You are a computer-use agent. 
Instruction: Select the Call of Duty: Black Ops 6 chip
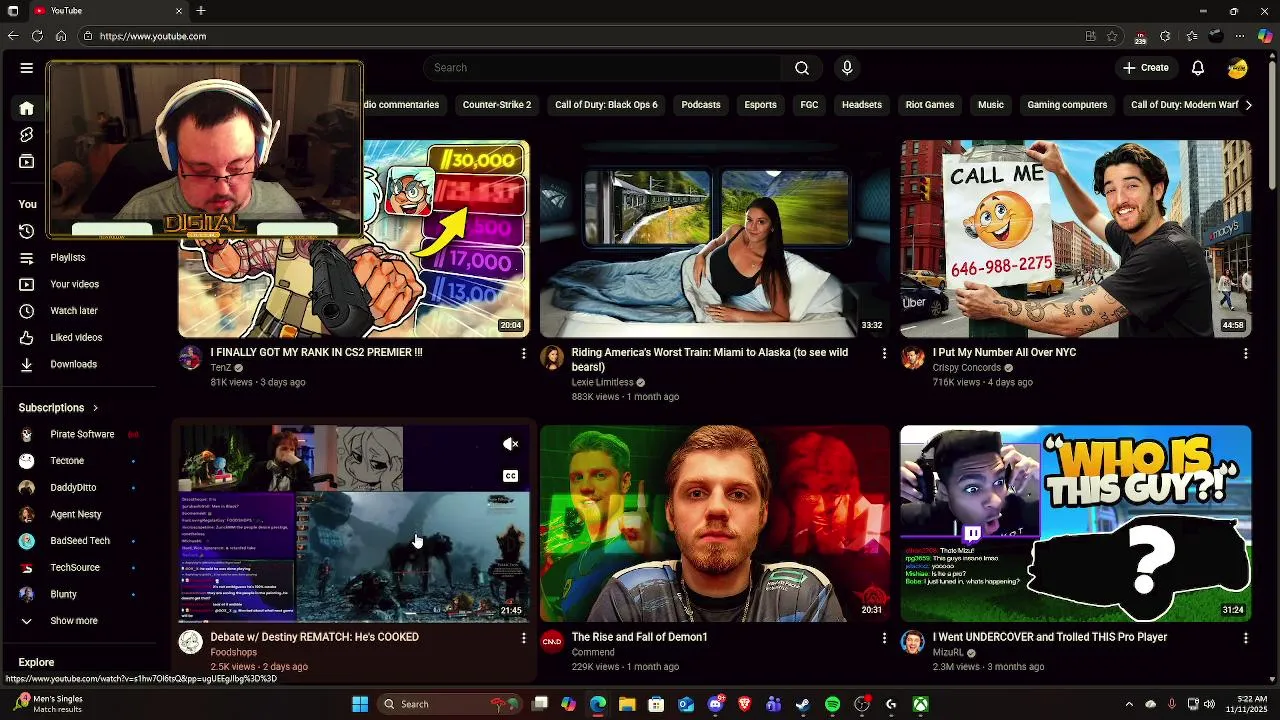click(606, 105)
